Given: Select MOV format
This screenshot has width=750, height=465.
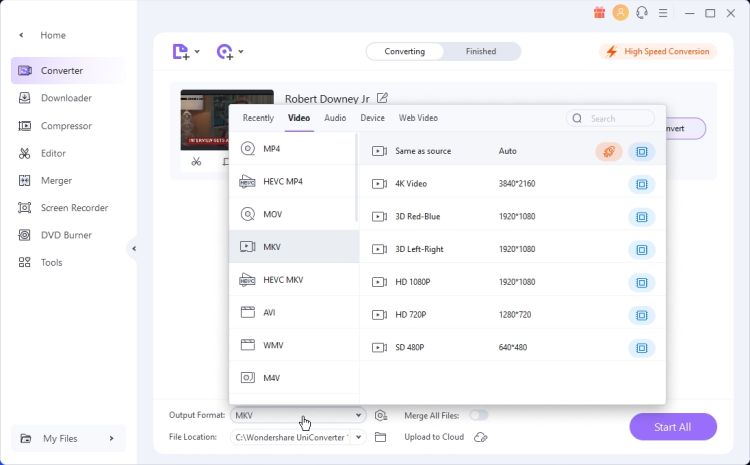Looking at the screenshot, I should click(x=294, y=214).
